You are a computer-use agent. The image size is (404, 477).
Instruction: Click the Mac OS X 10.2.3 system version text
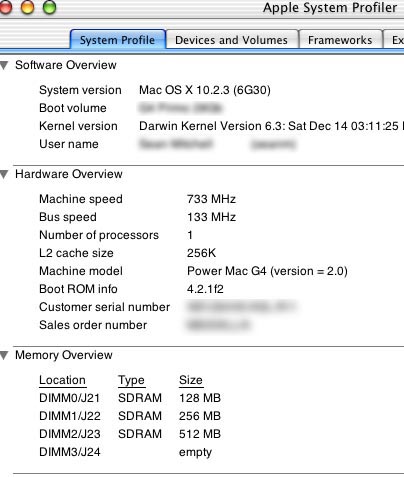click(205, 90)
